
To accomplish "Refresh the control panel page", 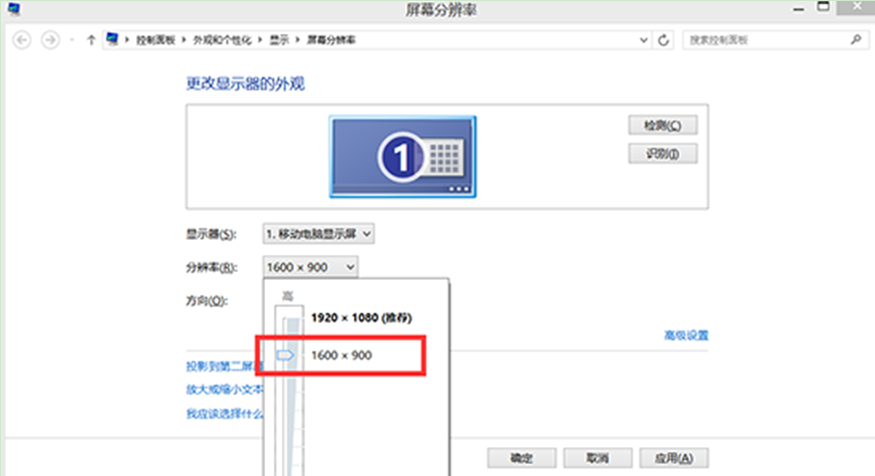I will coord(664,40).
